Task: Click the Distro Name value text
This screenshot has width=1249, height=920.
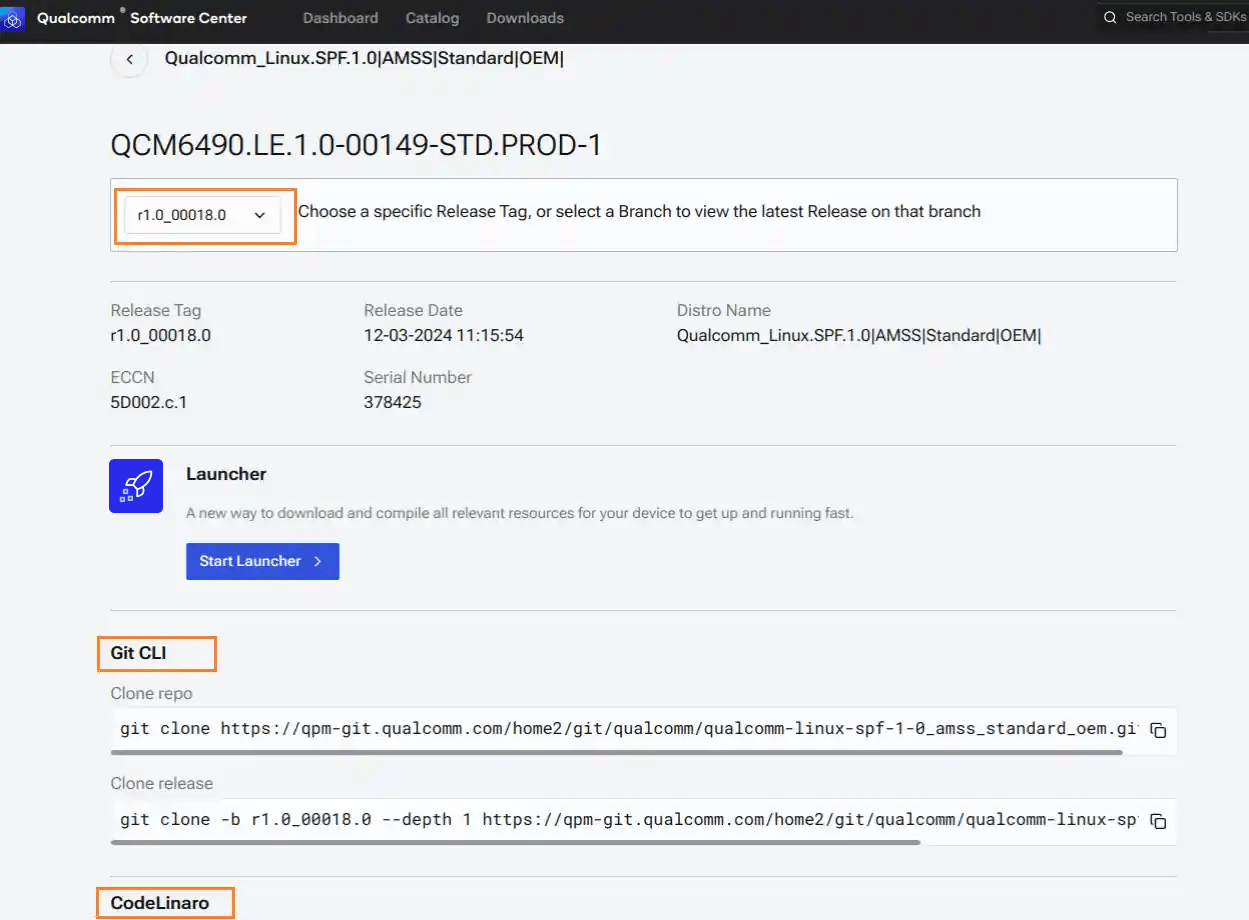Action: coord(859,336)
